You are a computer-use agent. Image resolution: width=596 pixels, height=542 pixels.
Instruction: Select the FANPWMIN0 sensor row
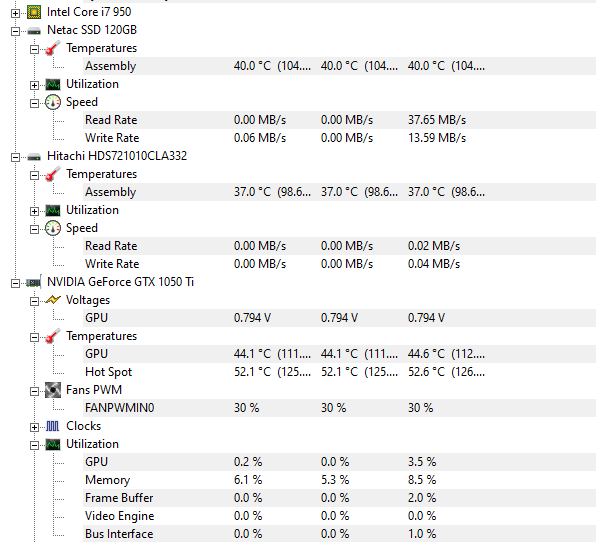[x=339, y=408]
